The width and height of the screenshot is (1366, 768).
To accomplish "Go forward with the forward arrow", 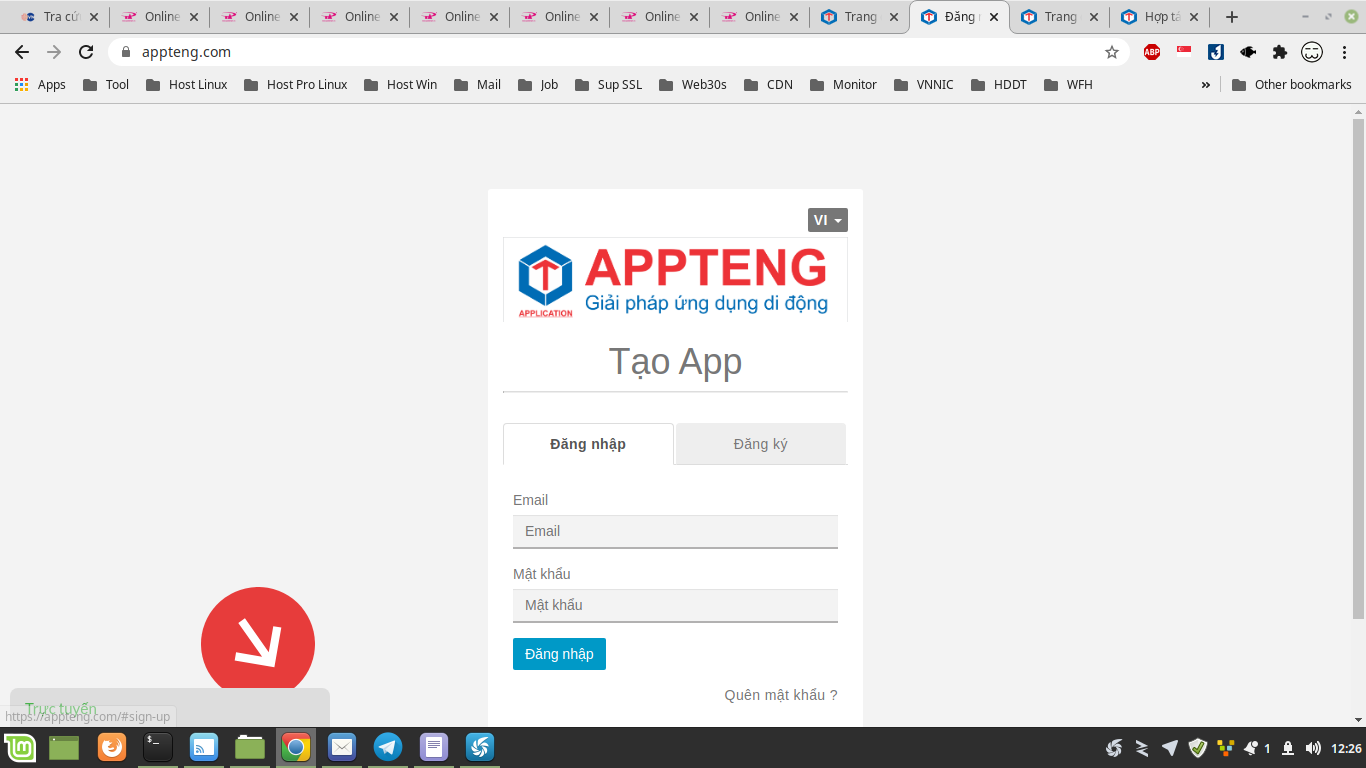I will coord(54,52).
